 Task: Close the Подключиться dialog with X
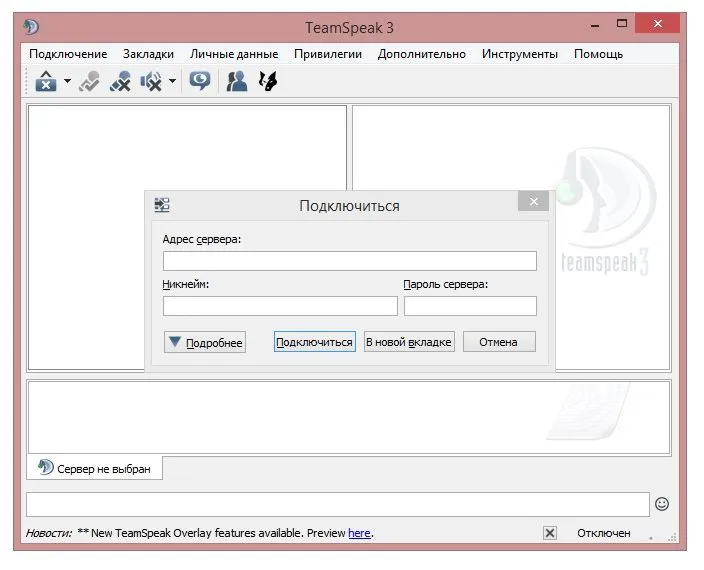533,201
